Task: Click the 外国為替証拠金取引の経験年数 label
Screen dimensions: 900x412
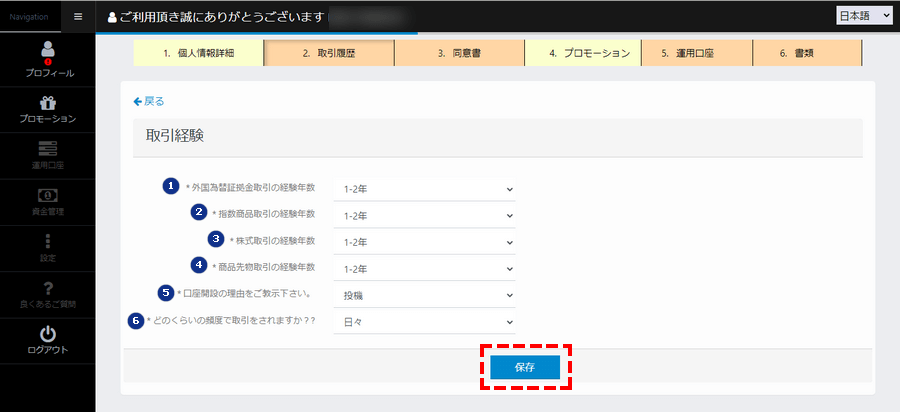Action: pyautogui.click(x=252, y=187)
